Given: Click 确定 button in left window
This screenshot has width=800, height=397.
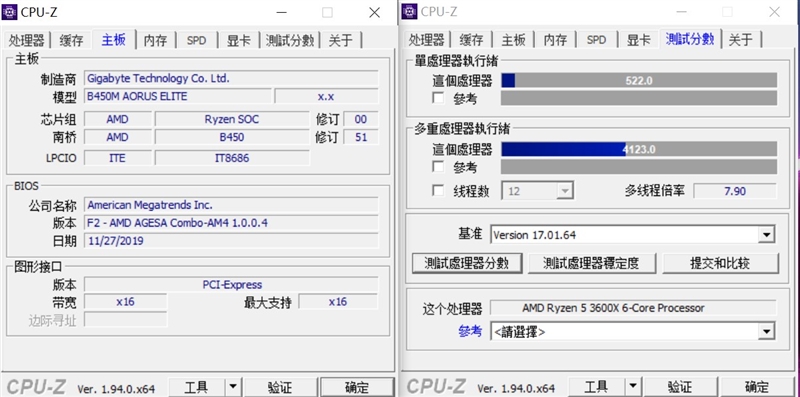Looking at the screenshot, I should (x=357, y=387).
